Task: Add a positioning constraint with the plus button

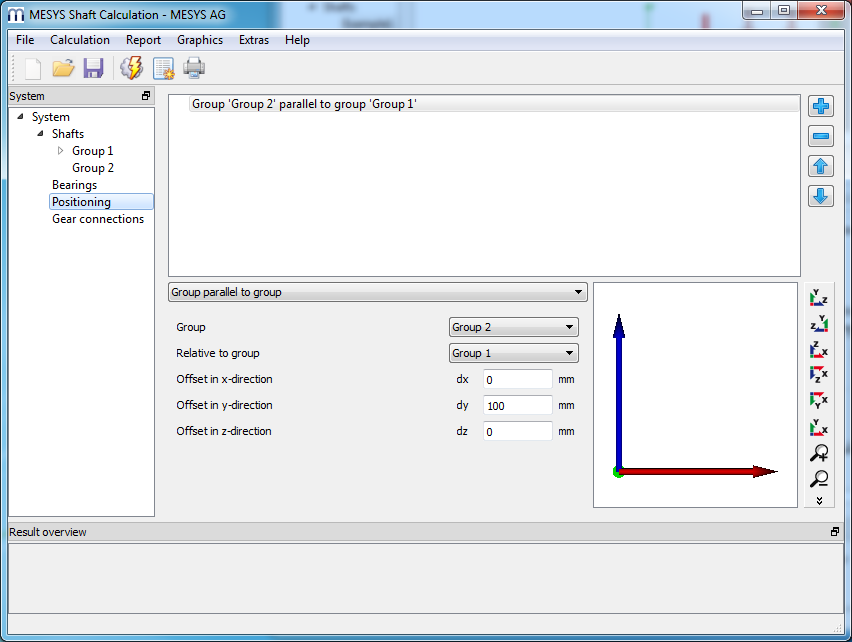Action: point(821,107)
